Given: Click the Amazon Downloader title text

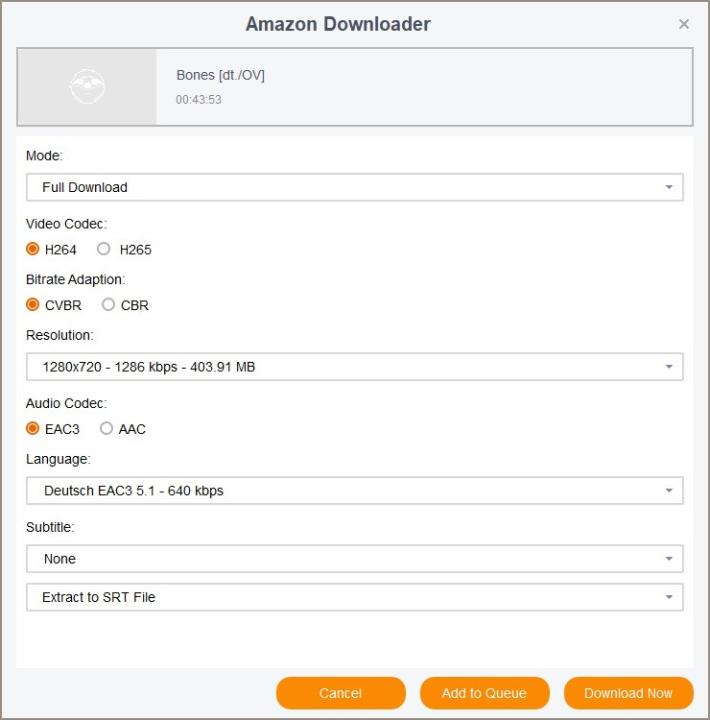Looking at the screenshot, I should [x=338, y=24].
